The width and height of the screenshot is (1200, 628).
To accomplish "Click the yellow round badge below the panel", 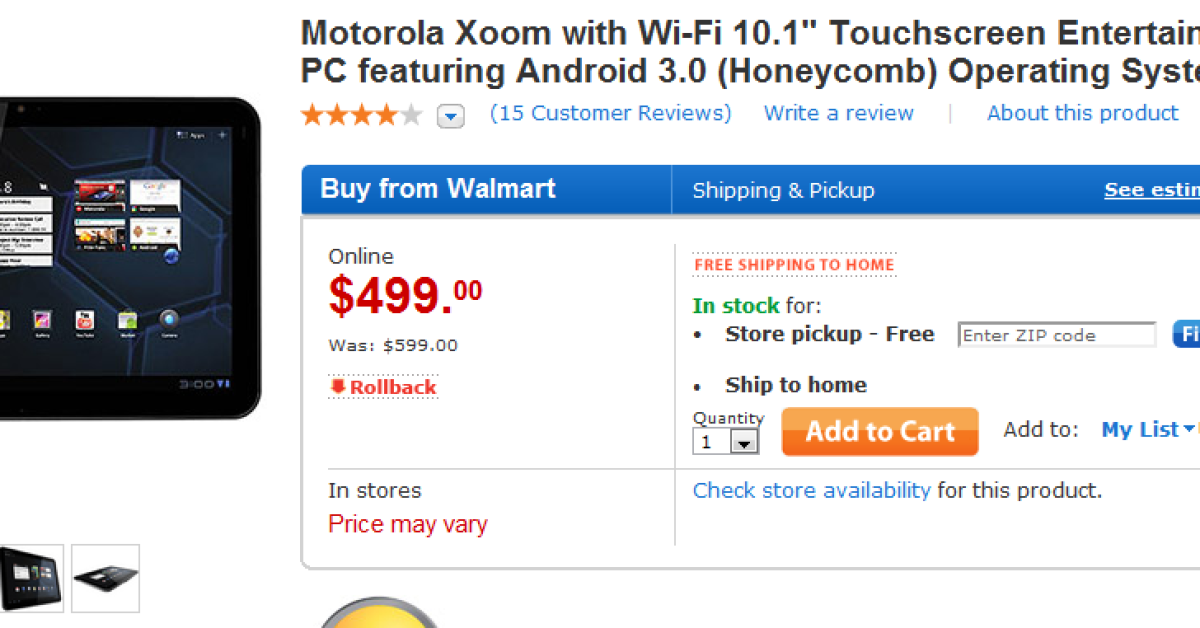I will (380, 614).
